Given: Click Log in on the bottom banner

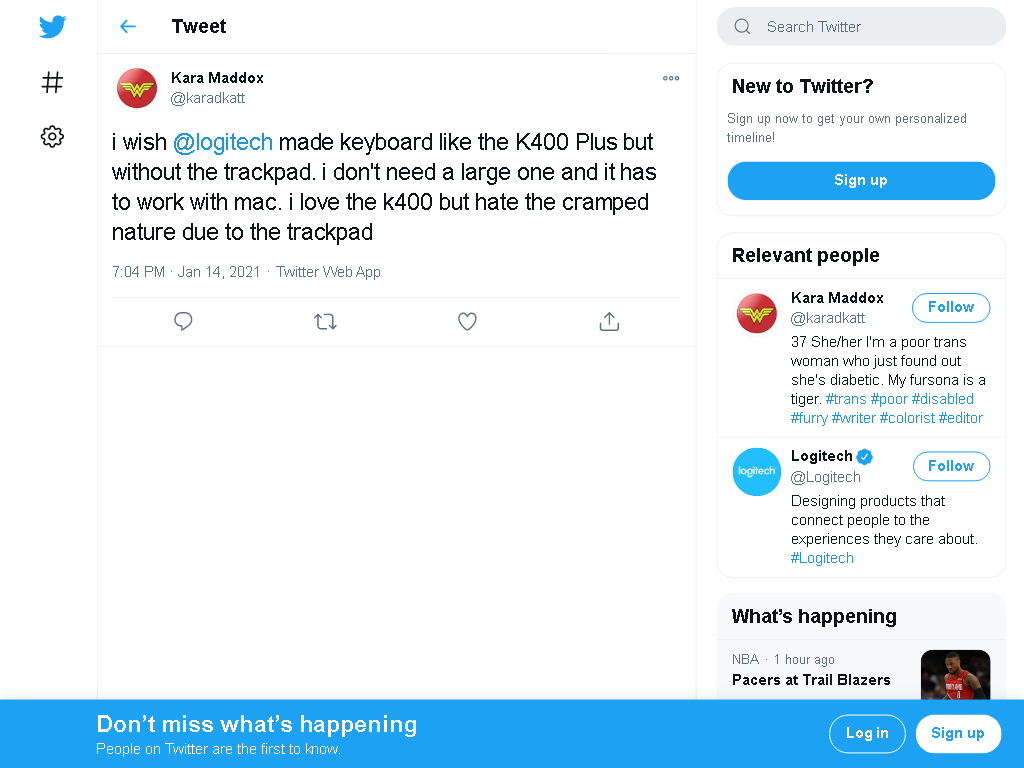Looking at the screenshot, I should pyautogui.click(x=867, y=733).
